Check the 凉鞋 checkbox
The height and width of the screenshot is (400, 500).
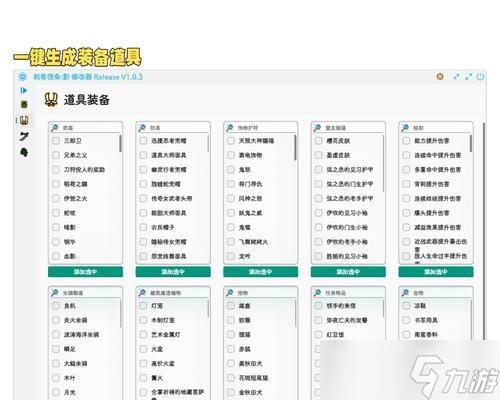tap(406, 306)
